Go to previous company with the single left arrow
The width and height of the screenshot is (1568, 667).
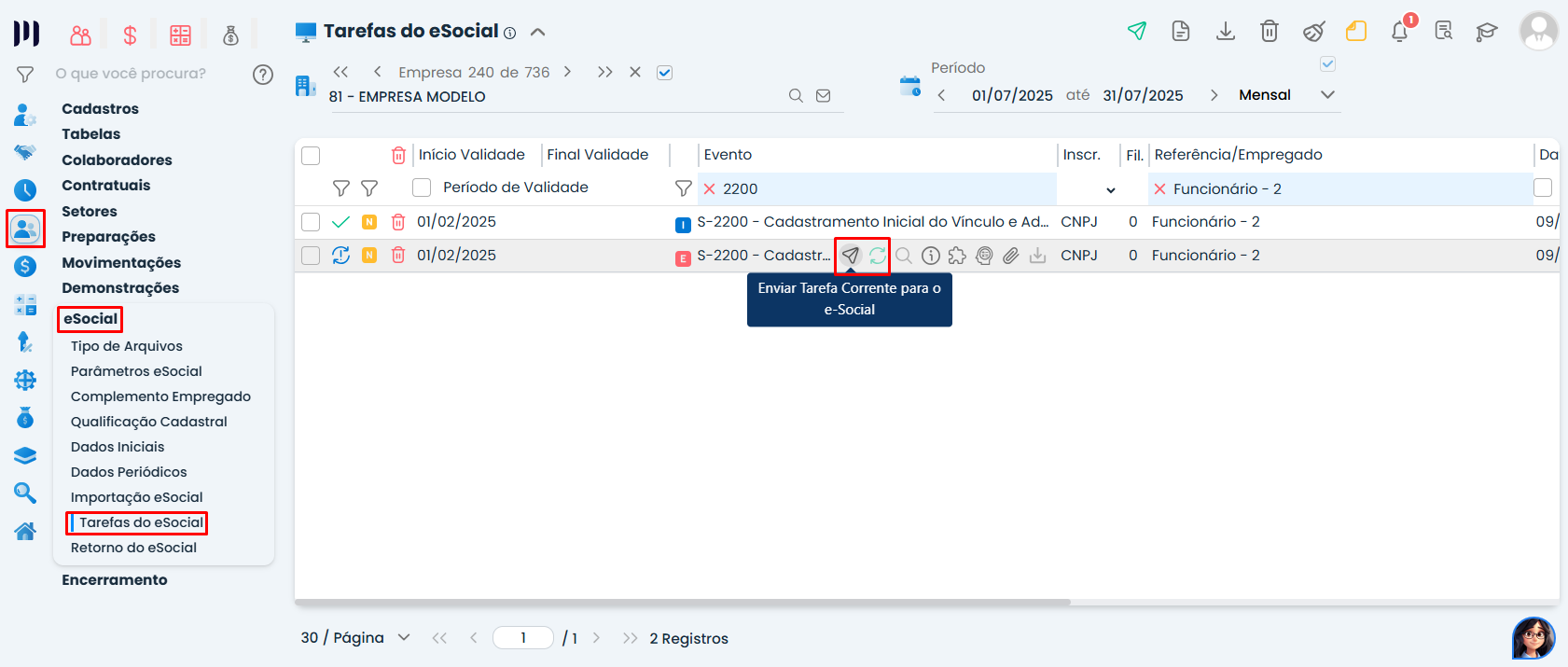(377, 72)
